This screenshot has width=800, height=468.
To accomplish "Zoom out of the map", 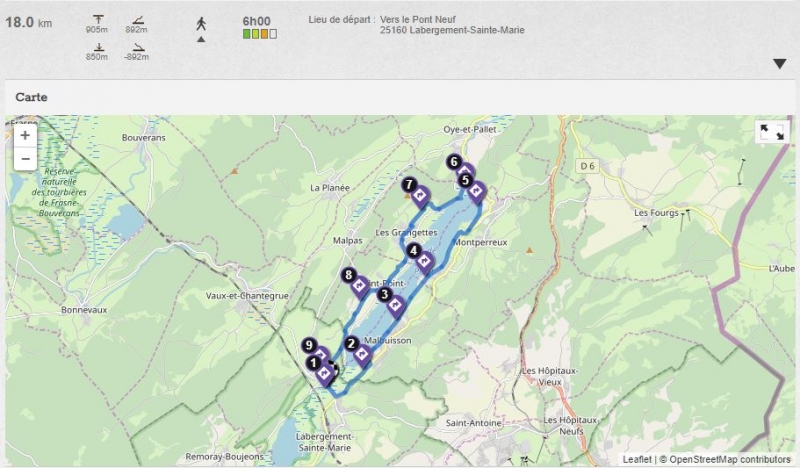I will pos(25,159).
